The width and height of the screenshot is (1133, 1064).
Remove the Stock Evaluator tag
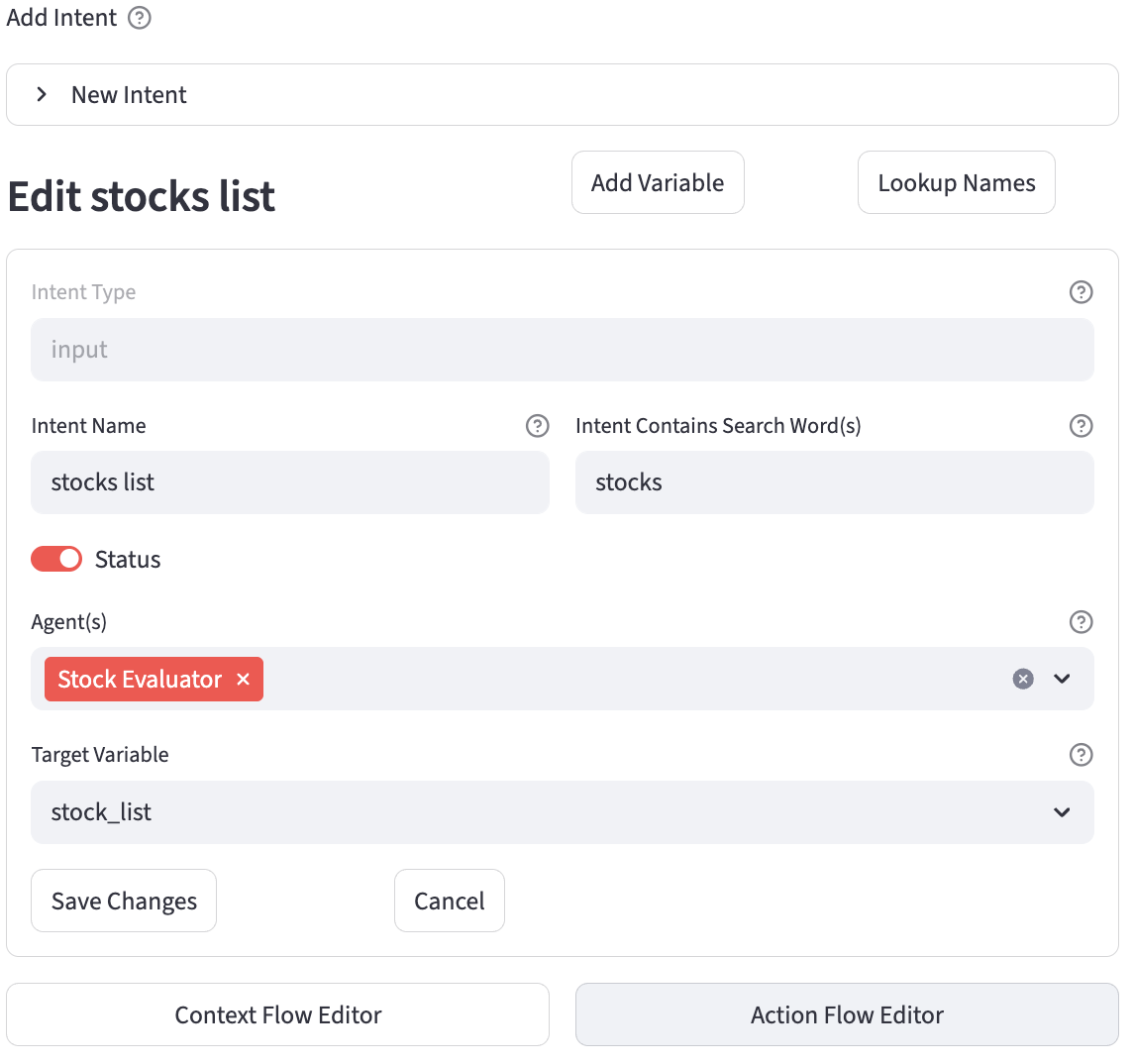[x=243, y=680]
